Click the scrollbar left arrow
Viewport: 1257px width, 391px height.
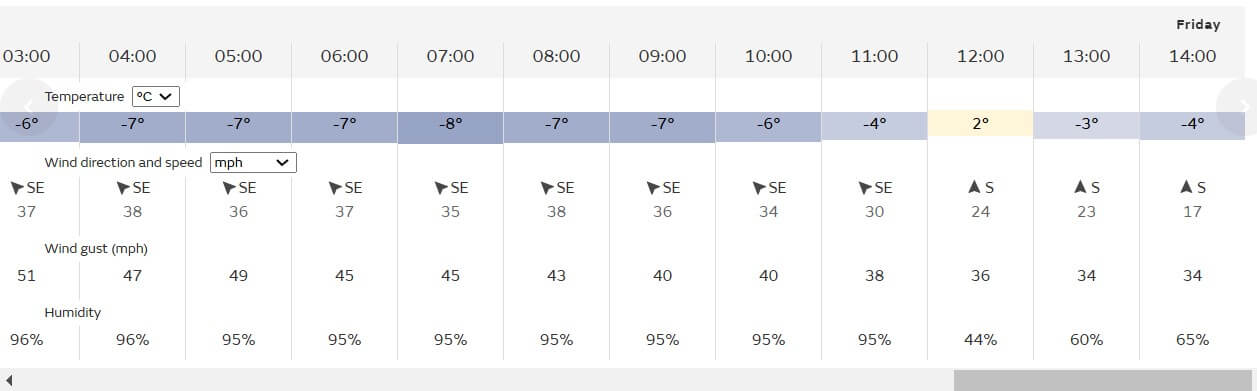click(10, 380)
